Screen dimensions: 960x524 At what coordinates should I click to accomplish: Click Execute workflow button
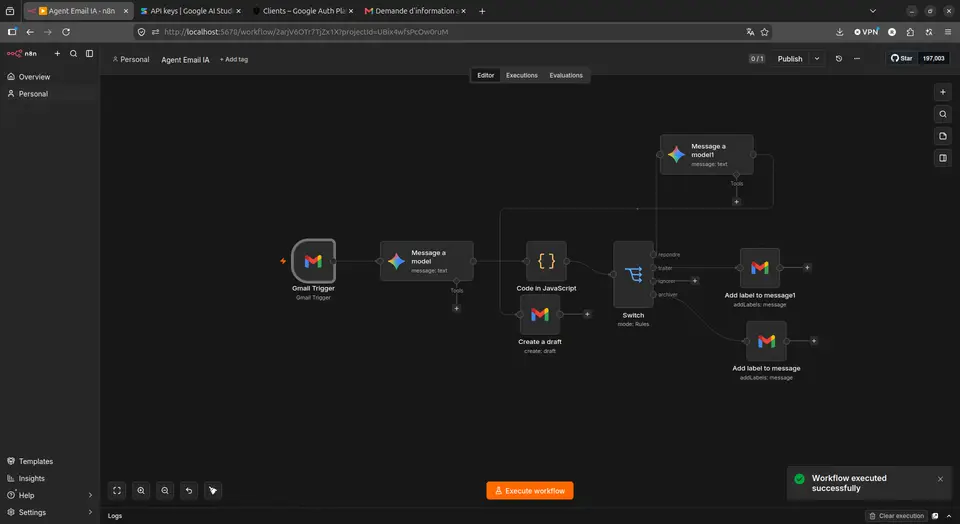click(530, 491)
